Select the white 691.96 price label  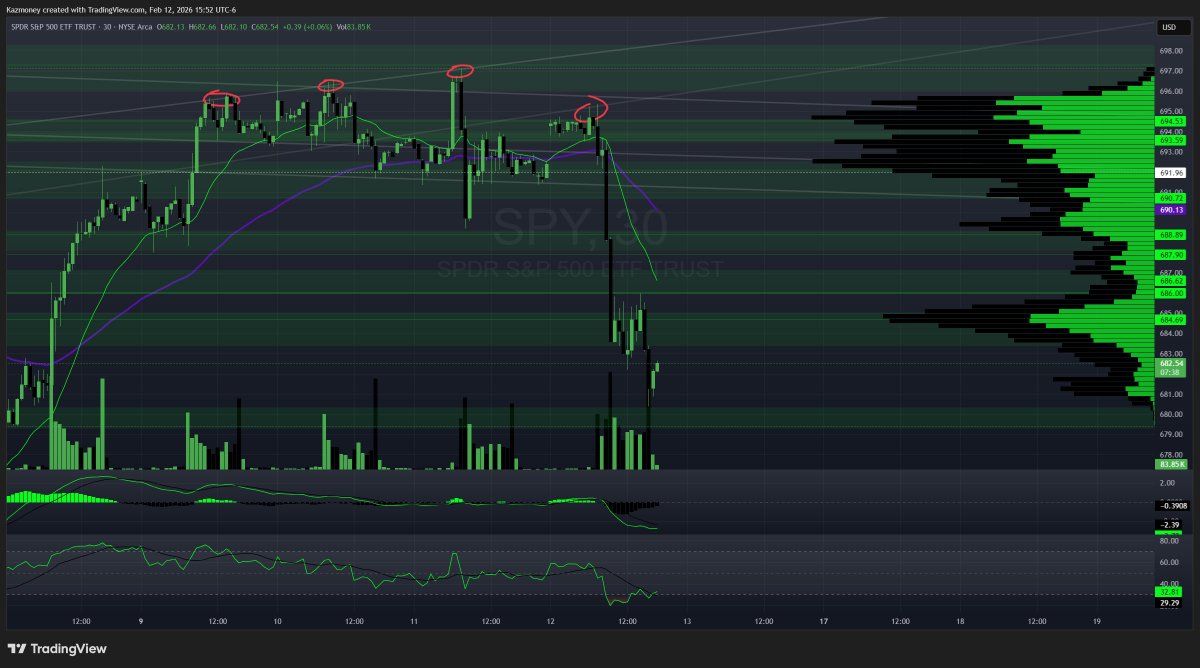pyautogui.click(x=1171, y=173)
